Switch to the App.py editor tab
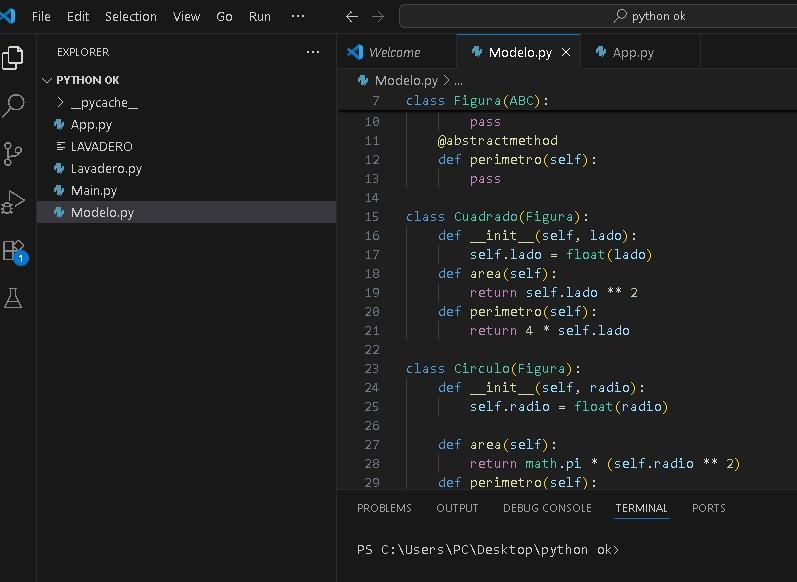 [640, 52]
